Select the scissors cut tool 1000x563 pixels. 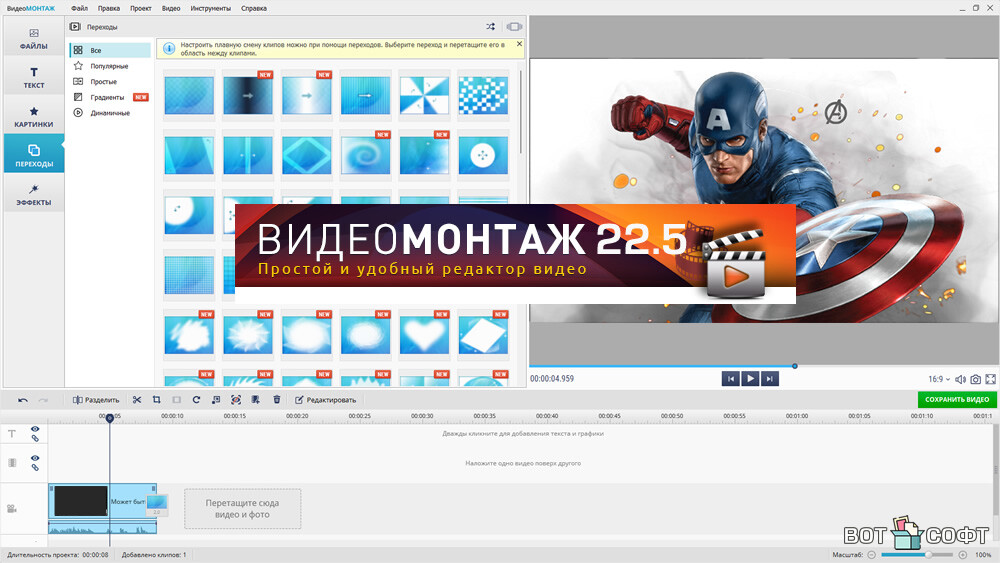tap(137, 400)
